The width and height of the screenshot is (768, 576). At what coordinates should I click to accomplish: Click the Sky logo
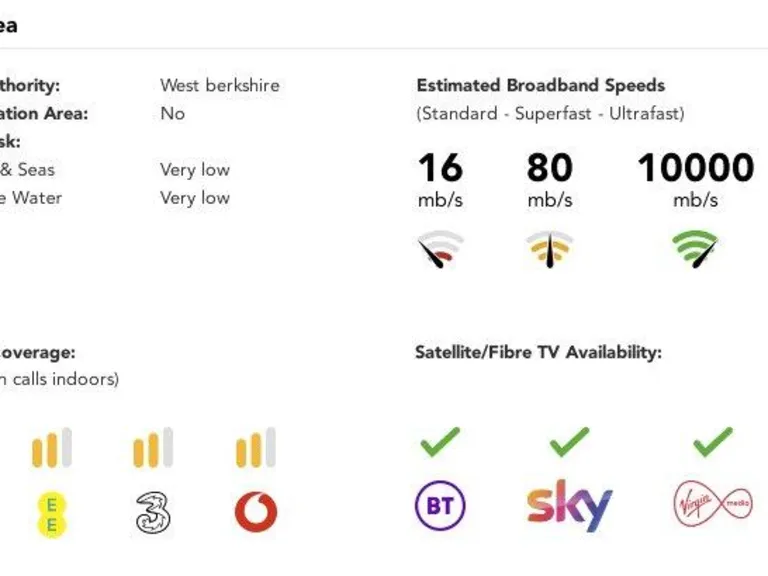569,507
